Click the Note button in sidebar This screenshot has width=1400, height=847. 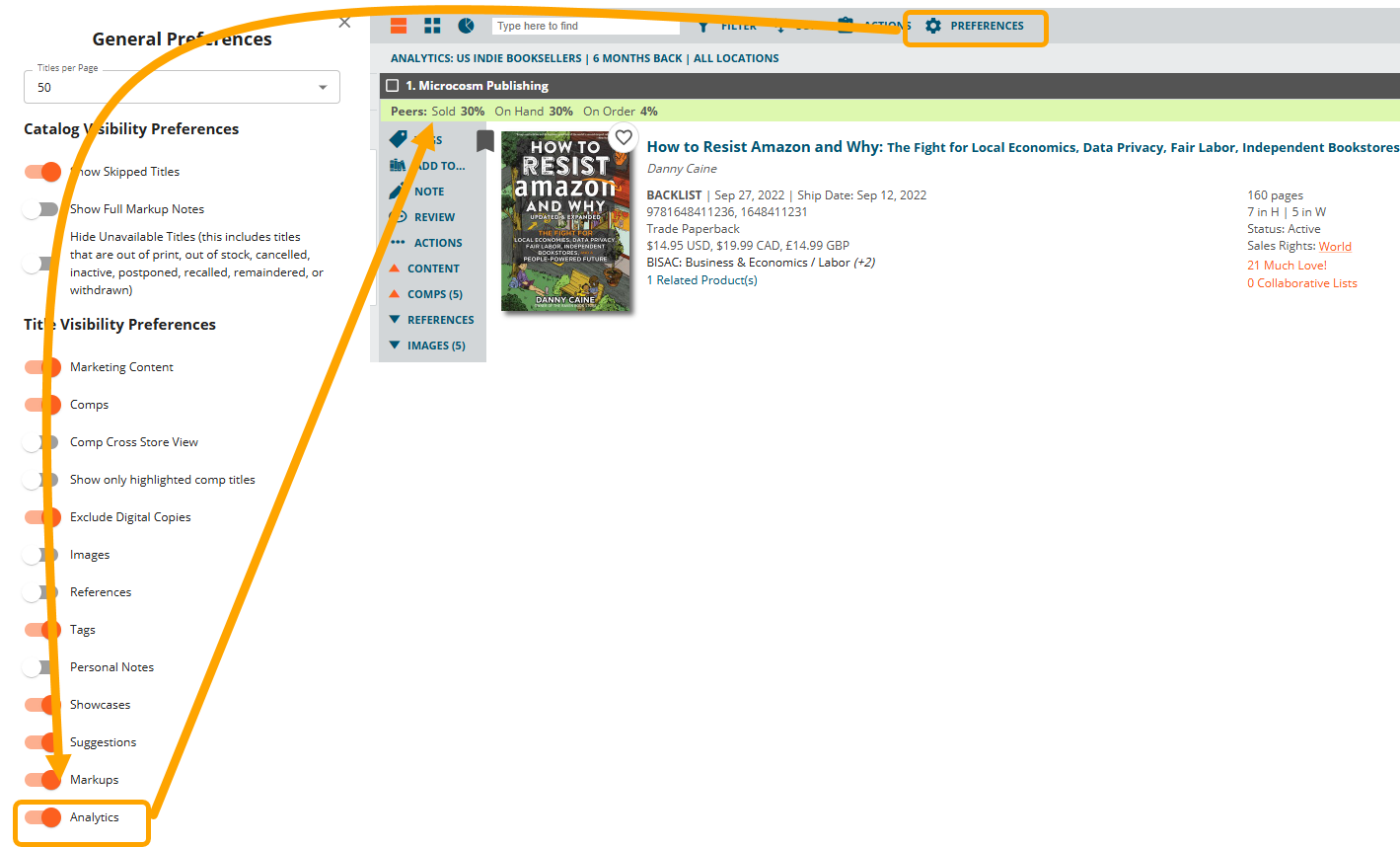tap(429, 192)
